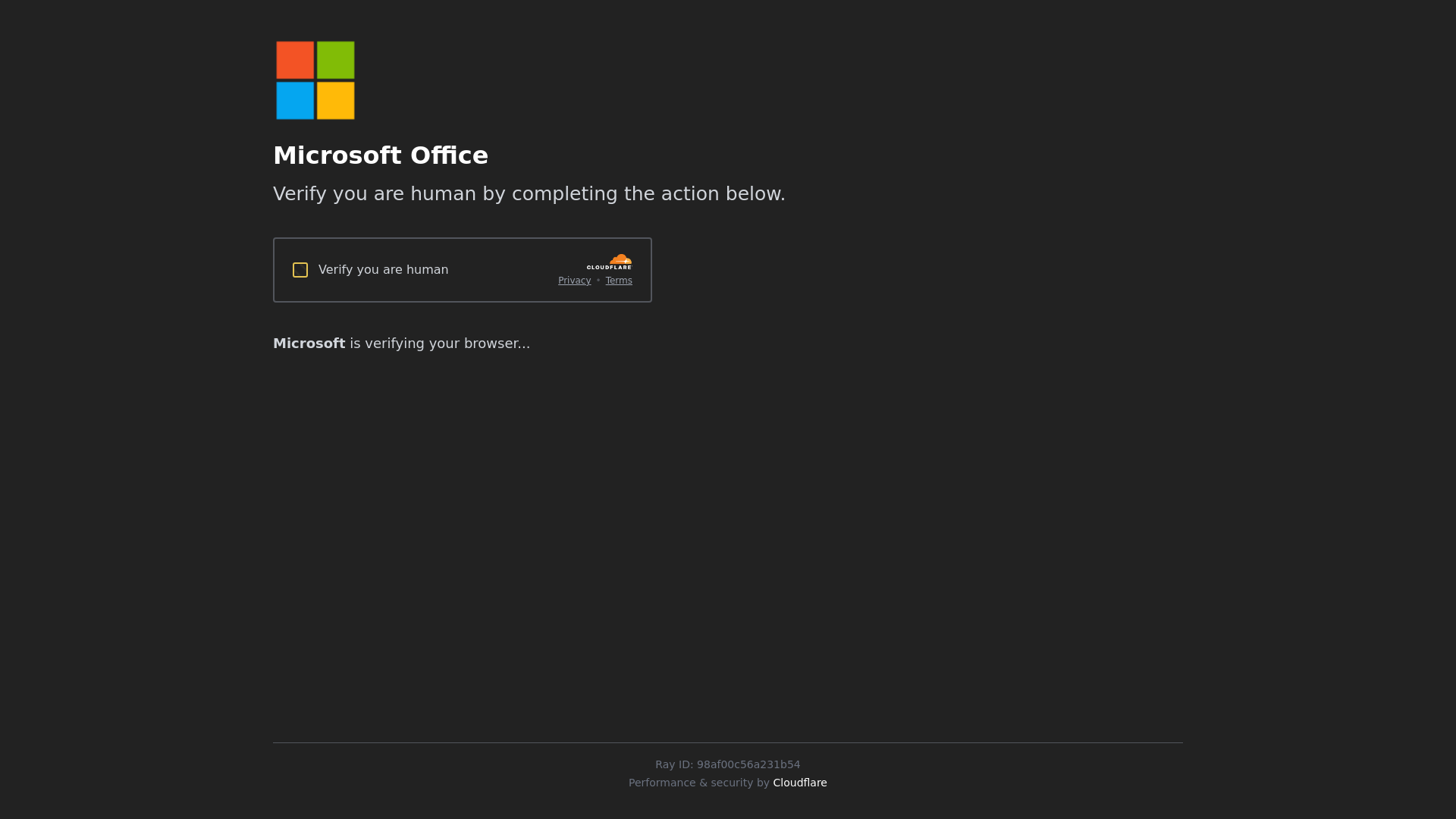The height and width of the screenshot is (819, 1456).
Task: Click the 'completing the action below' subtitle
Action: pos(648,194)
